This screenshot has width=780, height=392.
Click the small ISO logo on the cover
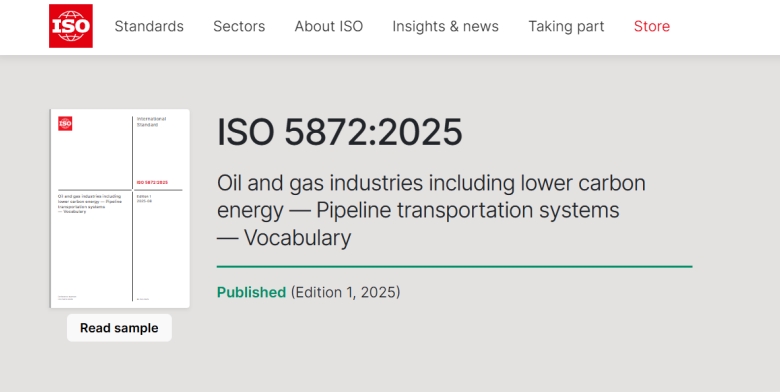pyautogui.click(x=65, y=123)
